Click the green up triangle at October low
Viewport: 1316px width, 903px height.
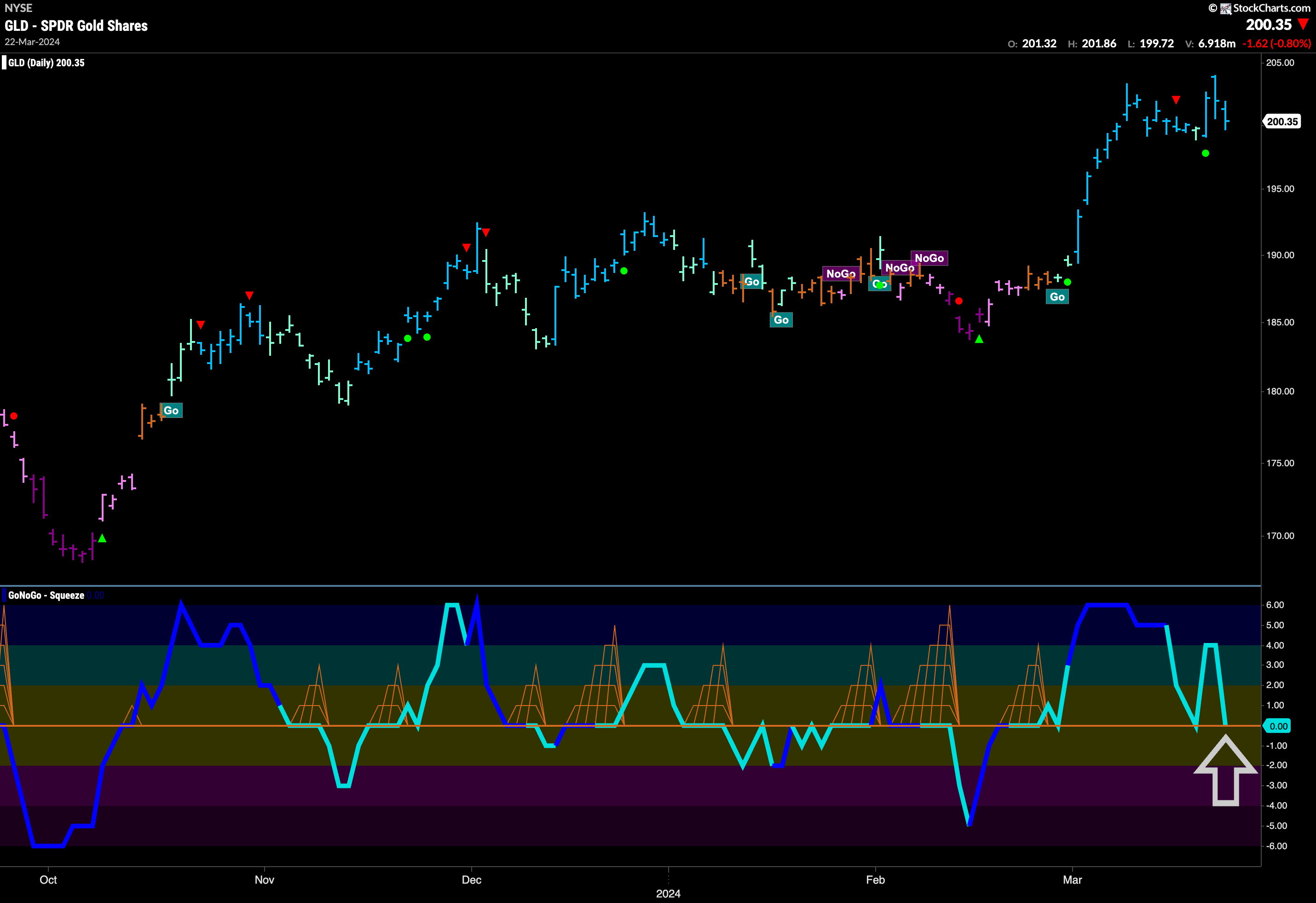[102, 538]
